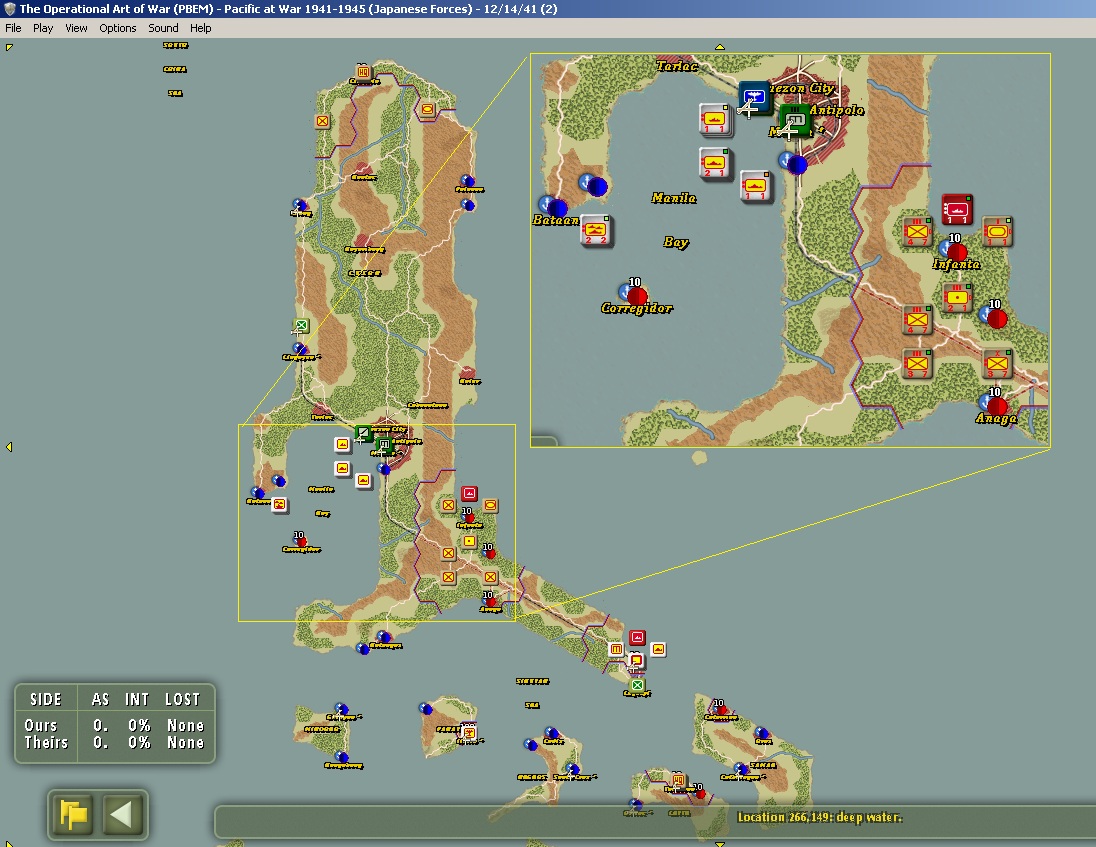Click the left-pointing triangle back button
This screenshot has height=847, width=1096.
122,814
